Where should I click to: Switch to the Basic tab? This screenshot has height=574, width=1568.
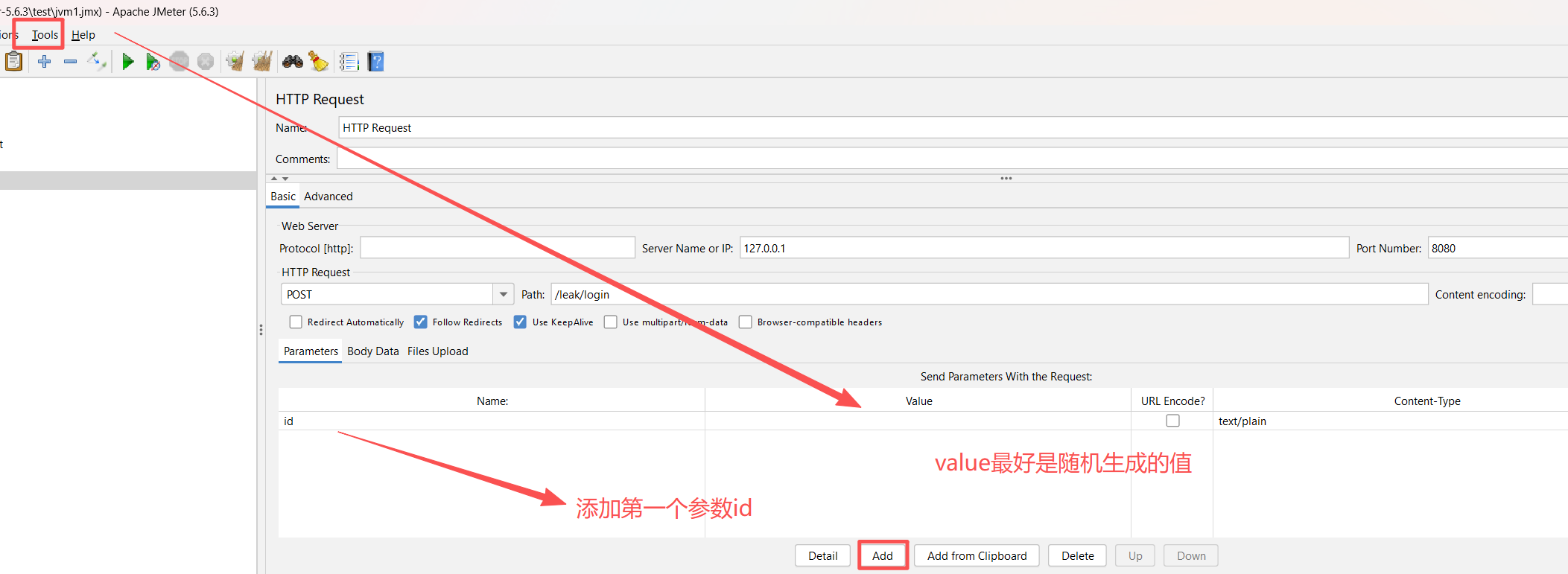(x=283, y=197)
